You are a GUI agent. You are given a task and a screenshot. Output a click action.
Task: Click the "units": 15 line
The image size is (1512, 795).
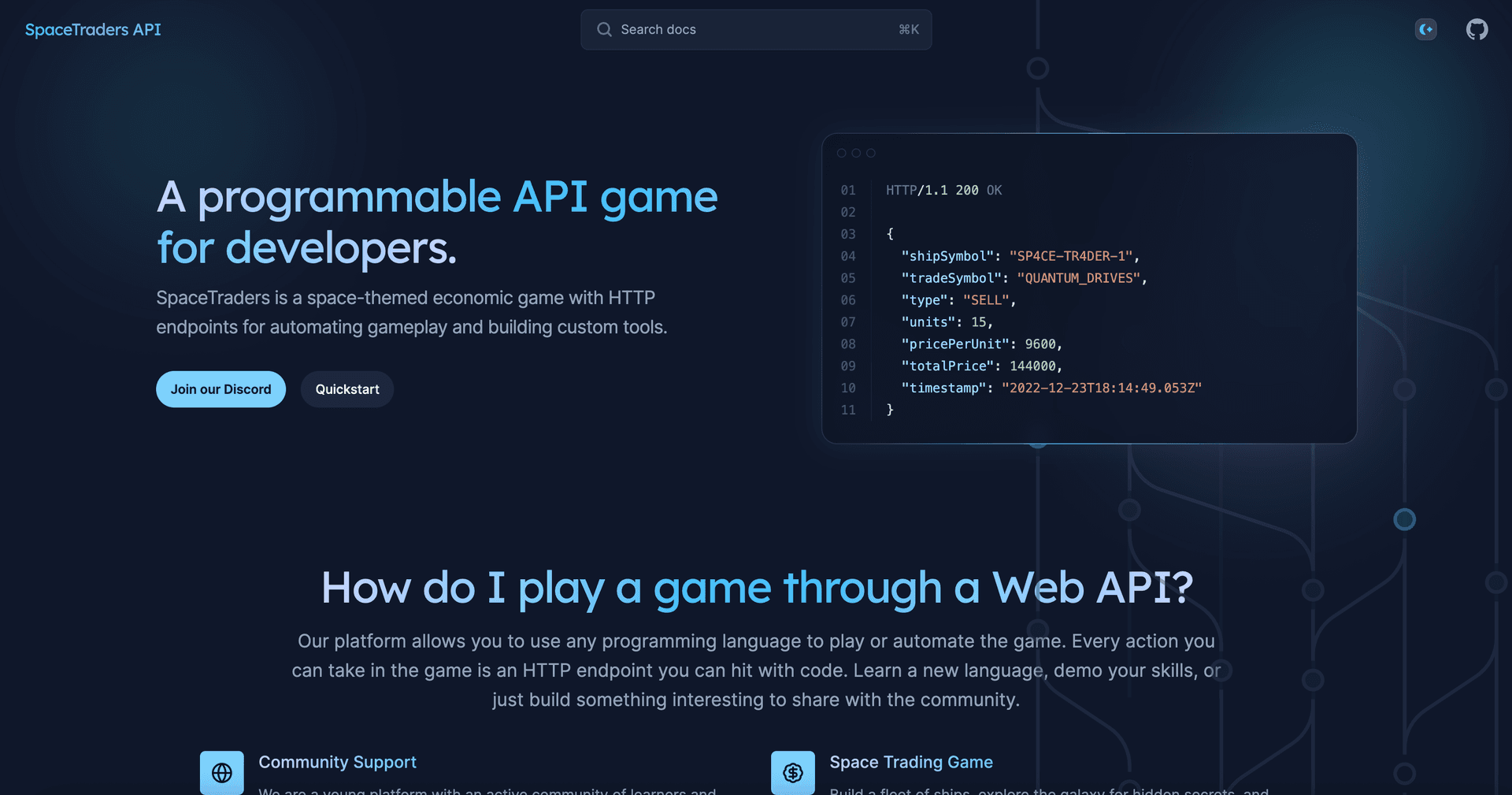947,322
